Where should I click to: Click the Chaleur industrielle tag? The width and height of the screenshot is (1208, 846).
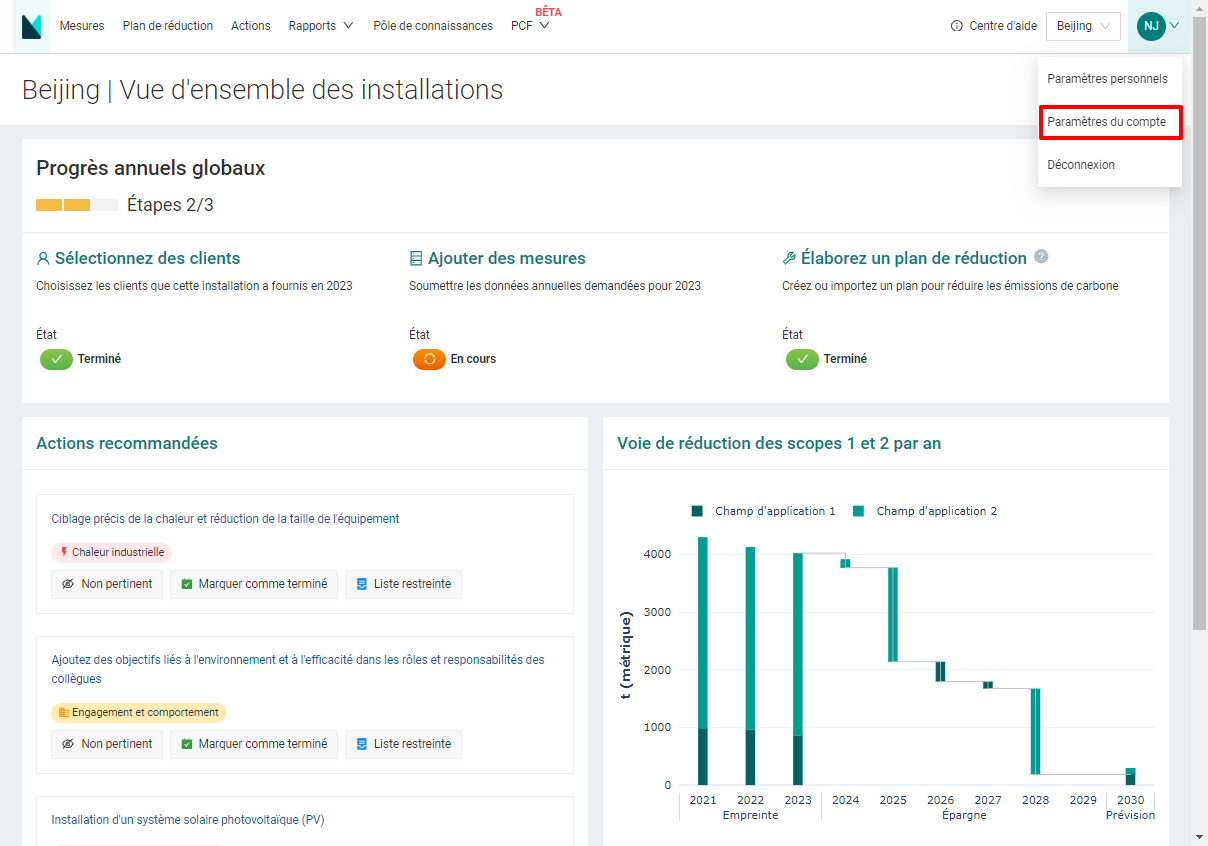[x=112, y=552]
